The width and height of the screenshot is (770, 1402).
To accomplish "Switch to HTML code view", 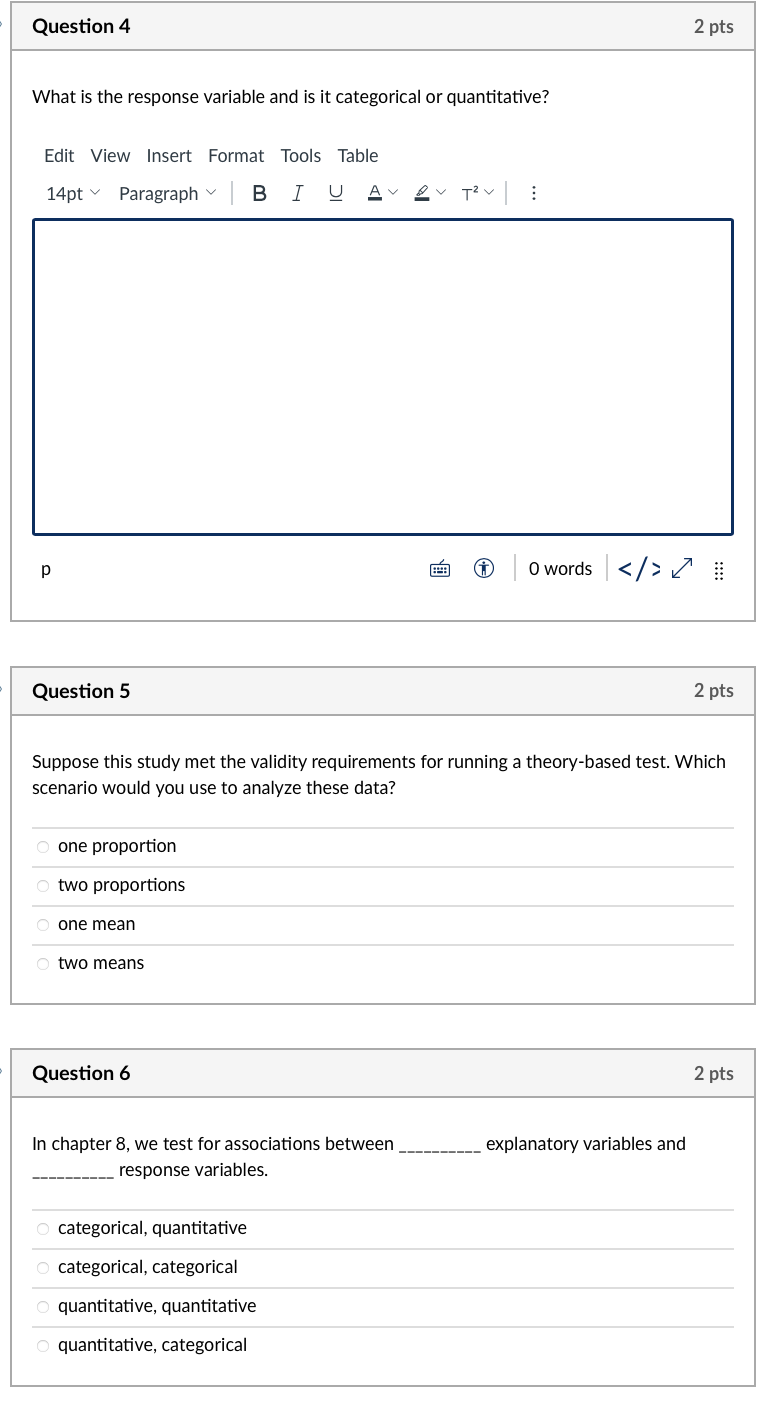I will pyautogui.click(x=638, y=568).
